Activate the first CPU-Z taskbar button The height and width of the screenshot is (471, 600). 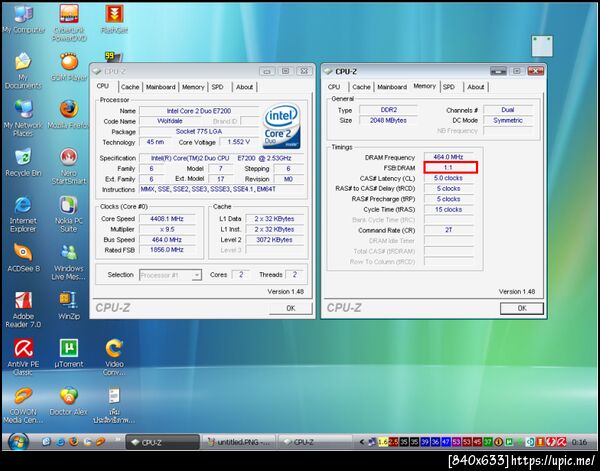click(163, 442)
